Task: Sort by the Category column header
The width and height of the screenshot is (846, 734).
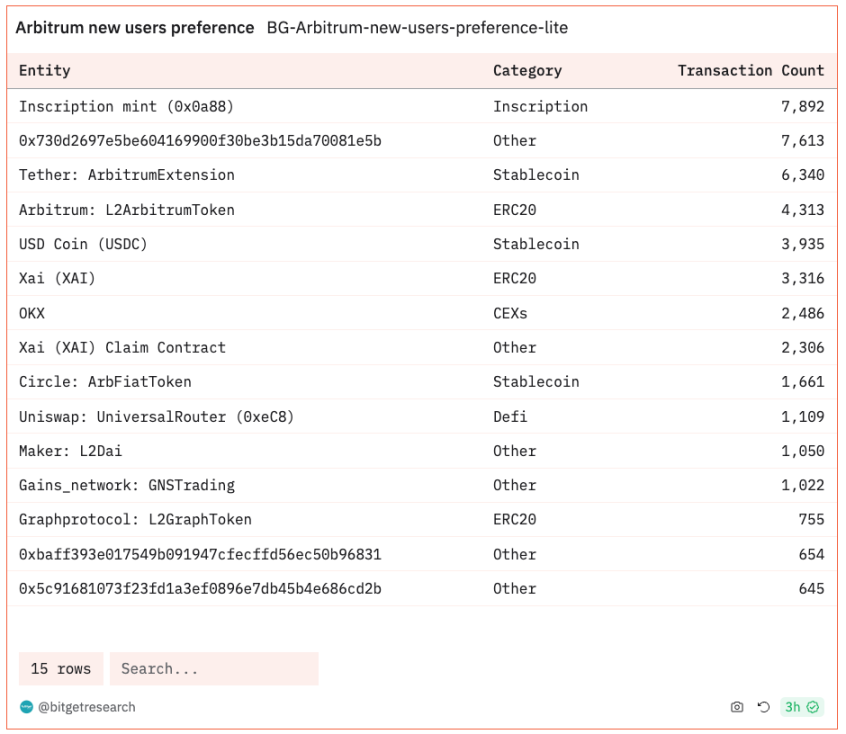Action: (x=527, y=71)
